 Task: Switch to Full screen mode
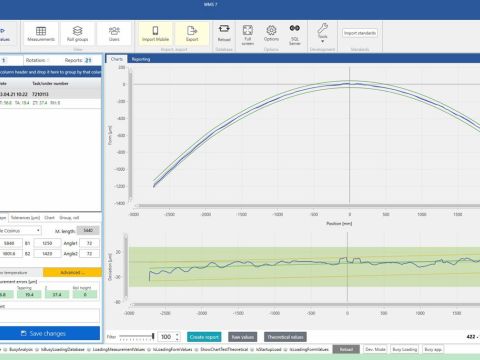pos(248,34)
